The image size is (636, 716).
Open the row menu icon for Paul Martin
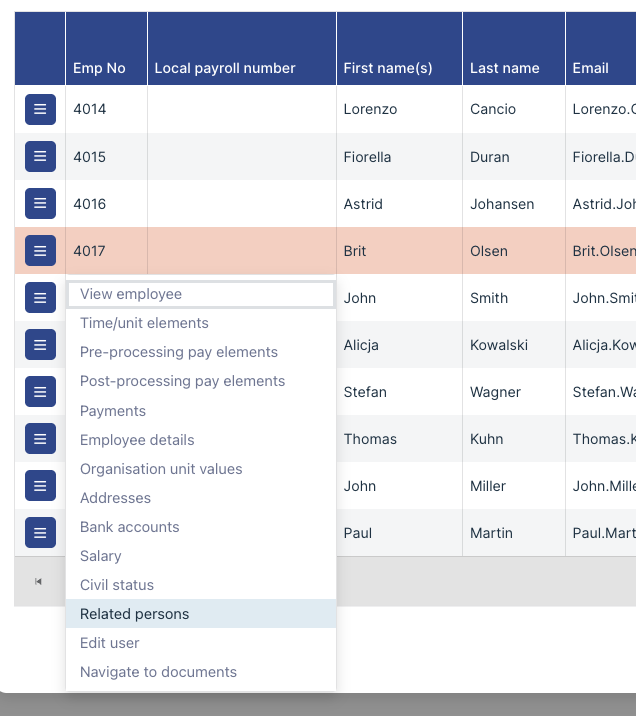pyautogui.click(x=40, y=533)
